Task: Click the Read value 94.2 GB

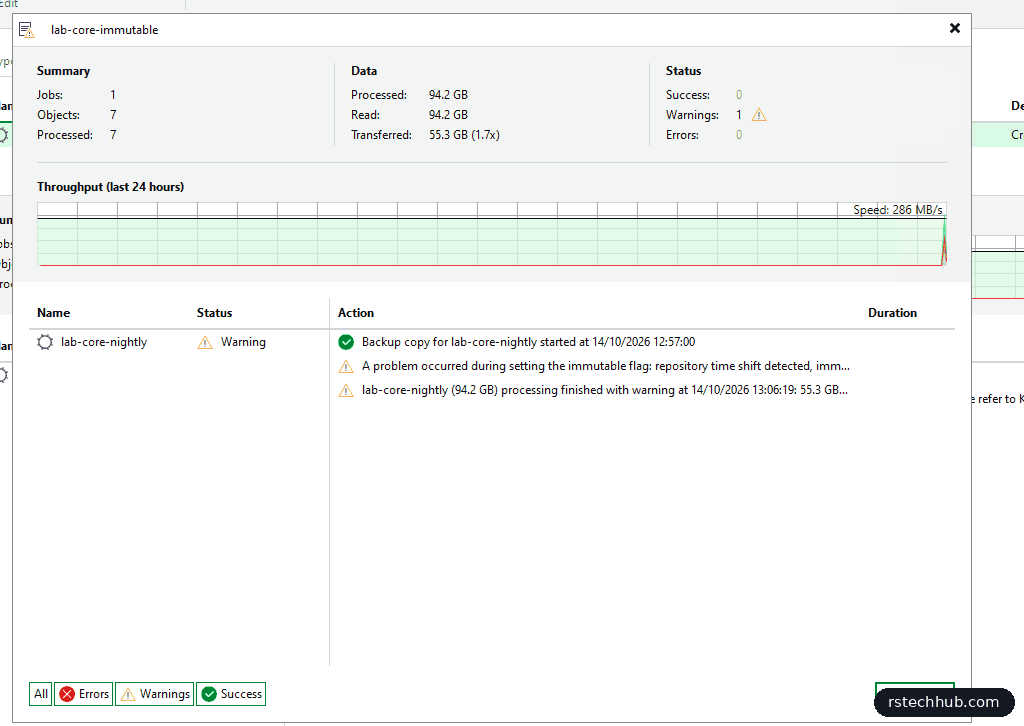Action: pos(448,115)
